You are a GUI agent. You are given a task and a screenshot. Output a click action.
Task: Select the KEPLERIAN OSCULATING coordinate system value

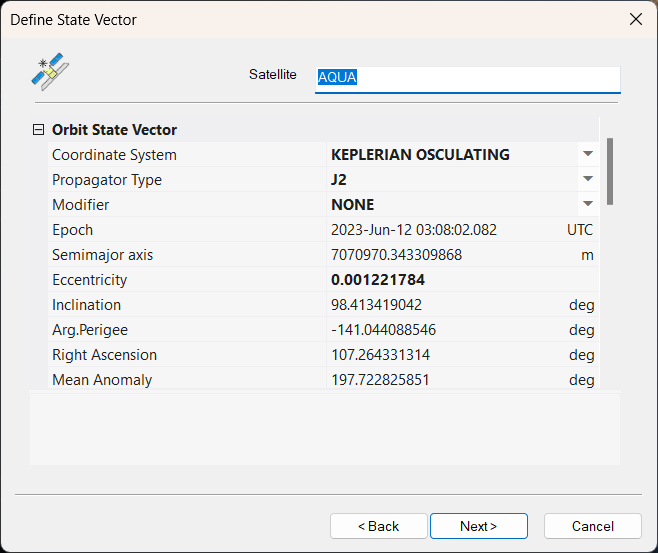pos(420,154)
